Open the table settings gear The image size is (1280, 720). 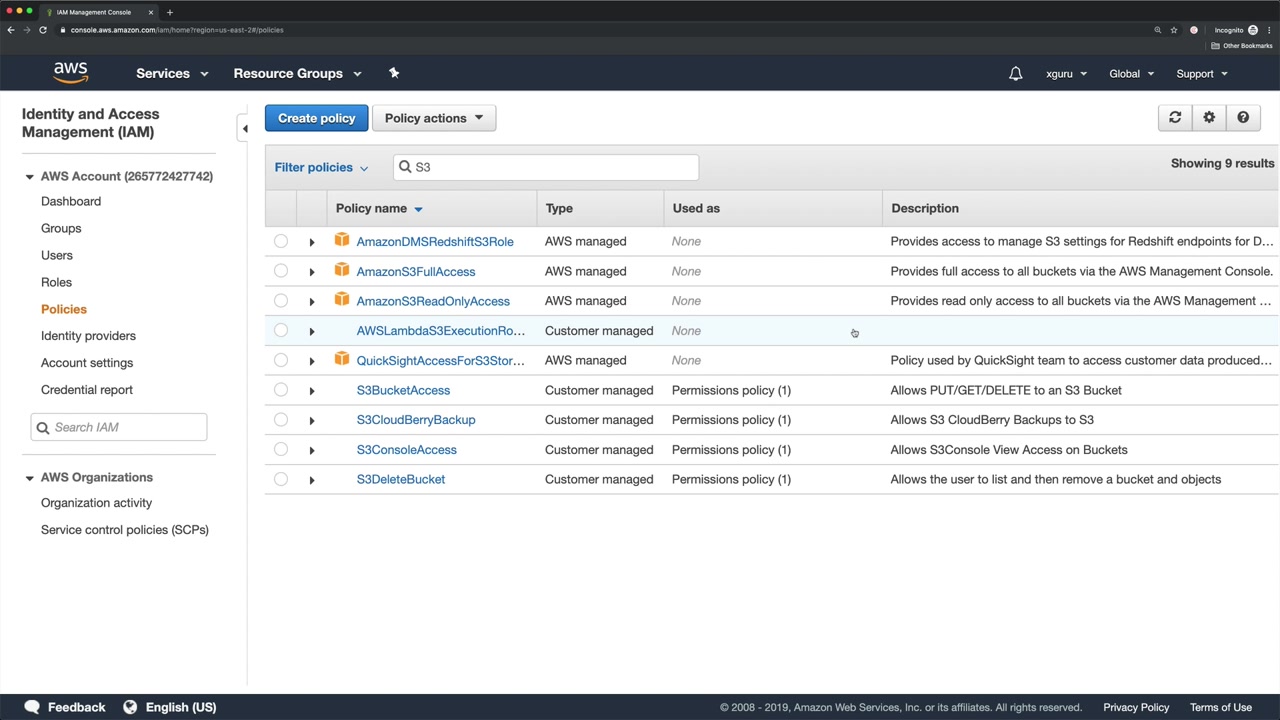pyautogui.click(x=1209, y=118)
